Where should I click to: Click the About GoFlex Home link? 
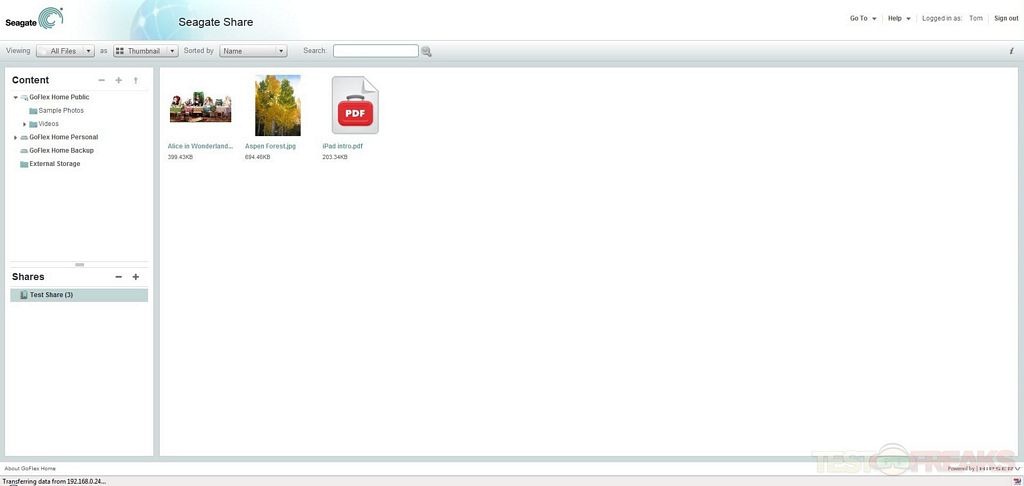coord(30,468)
